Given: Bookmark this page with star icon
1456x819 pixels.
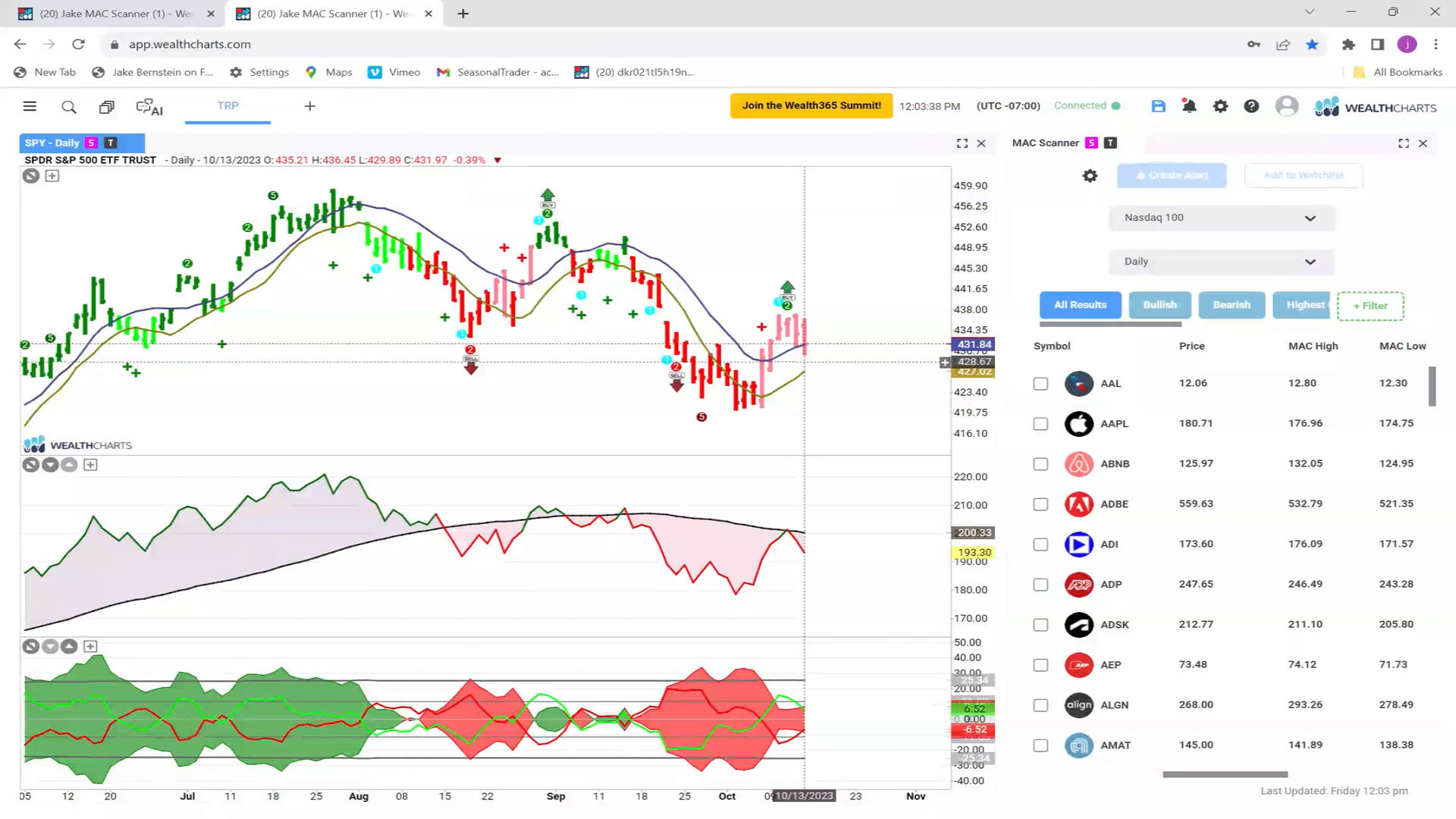Looking at the screenshot, I should (1312, 45).
